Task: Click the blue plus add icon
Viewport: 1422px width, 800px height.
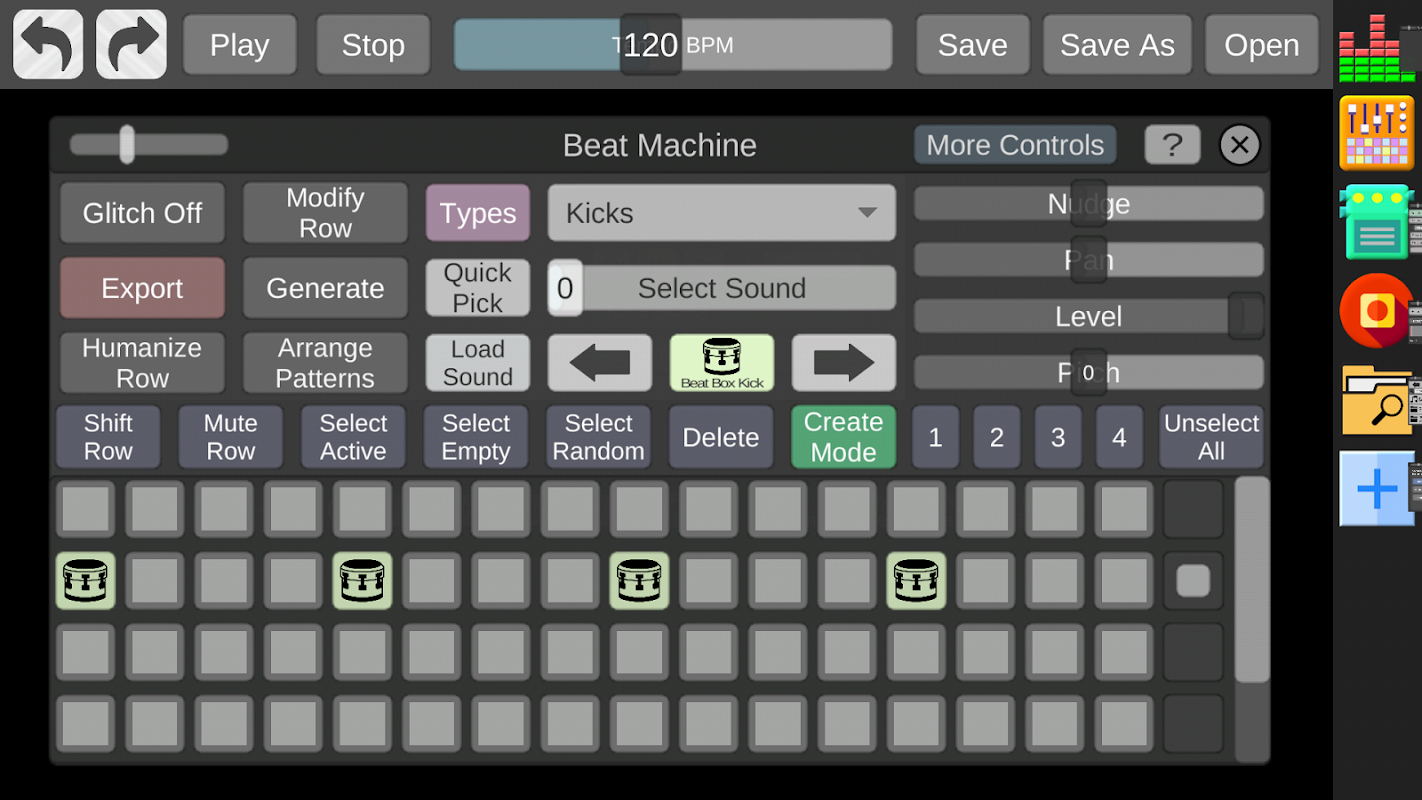Action: pyautogui.click(x=1377, y=489)
